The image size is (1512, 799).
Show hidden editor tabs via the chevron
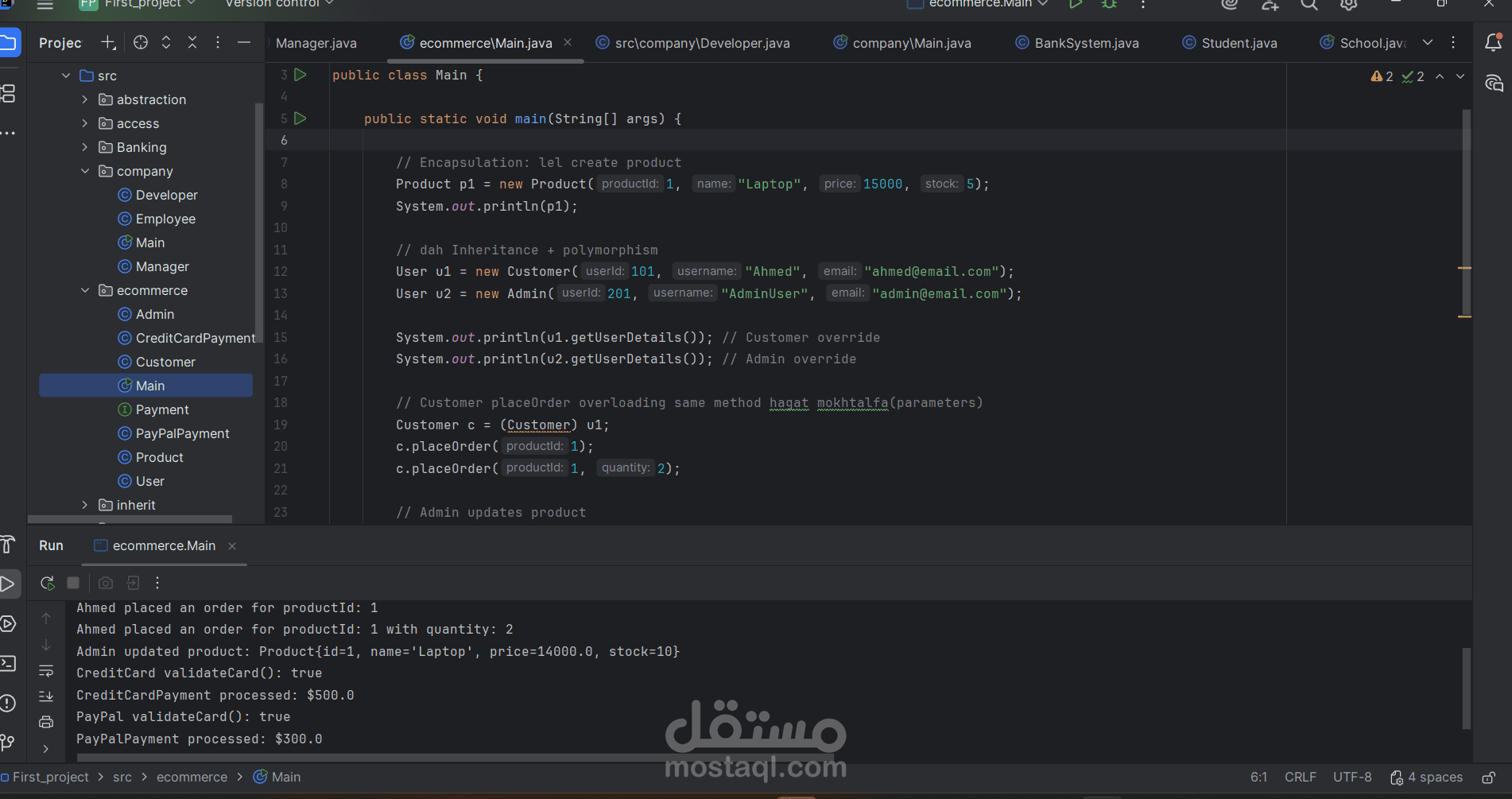(x=1429, y=43)
